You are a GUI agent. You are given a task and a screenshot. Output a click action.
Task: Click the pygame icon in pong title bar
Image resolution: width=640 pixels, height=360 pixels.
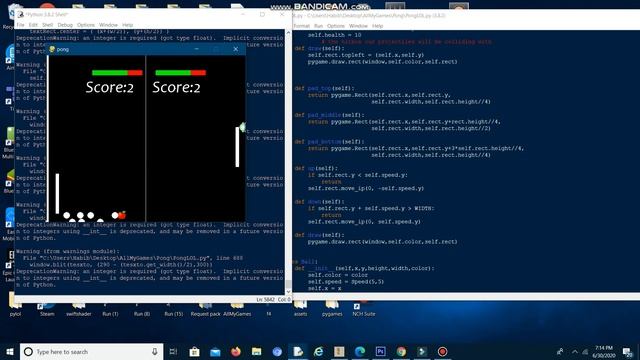(52, 49)
